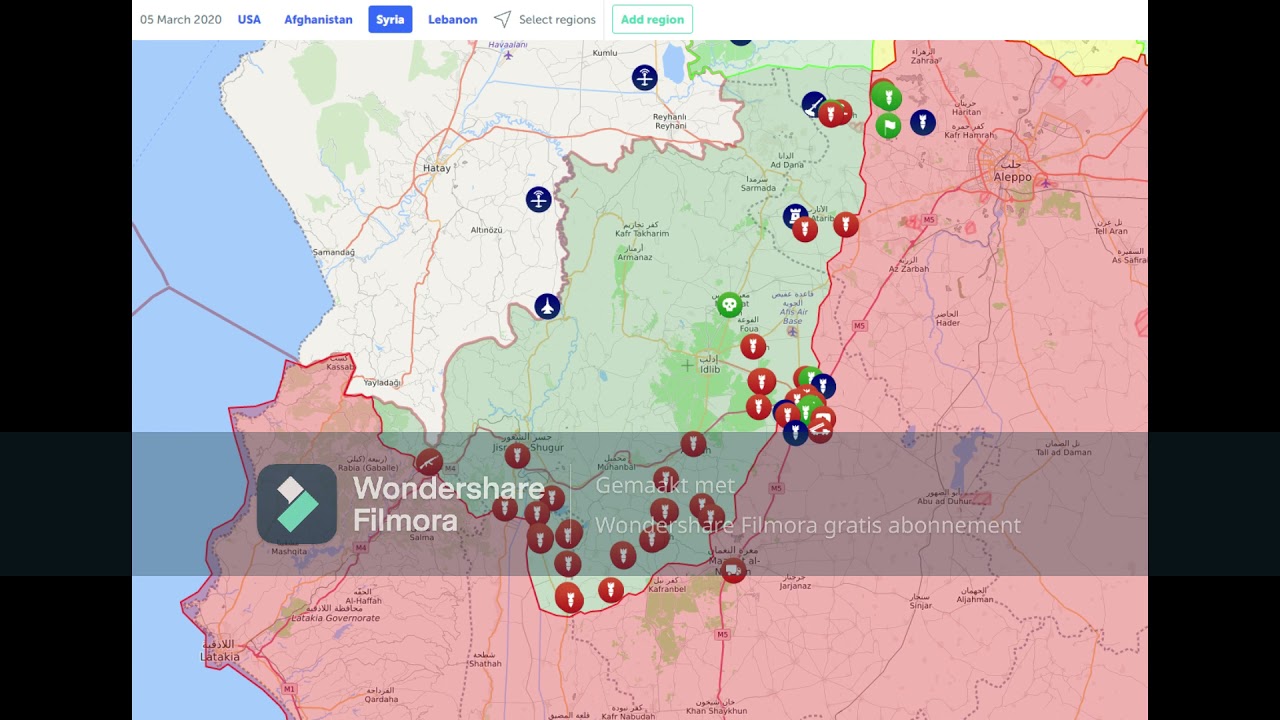Click the Samandağ town label
This screenshot has width=1280, height=720.
(334, 252)
